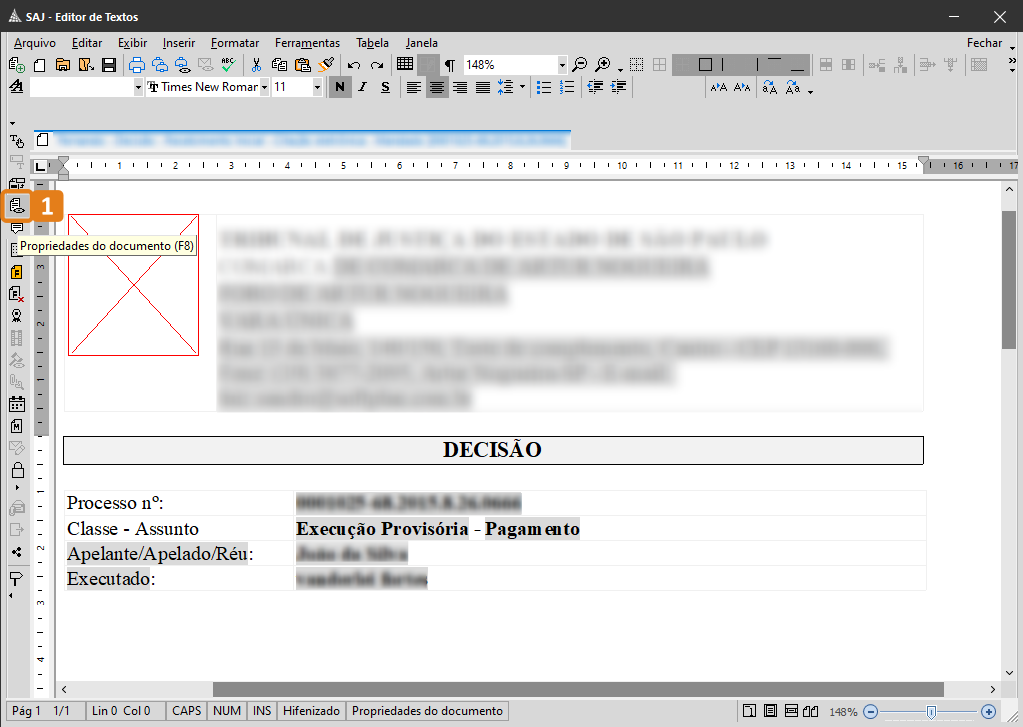Zoom in with plus magnifier
Viewport: 1023px width, 727px height.
603,65
